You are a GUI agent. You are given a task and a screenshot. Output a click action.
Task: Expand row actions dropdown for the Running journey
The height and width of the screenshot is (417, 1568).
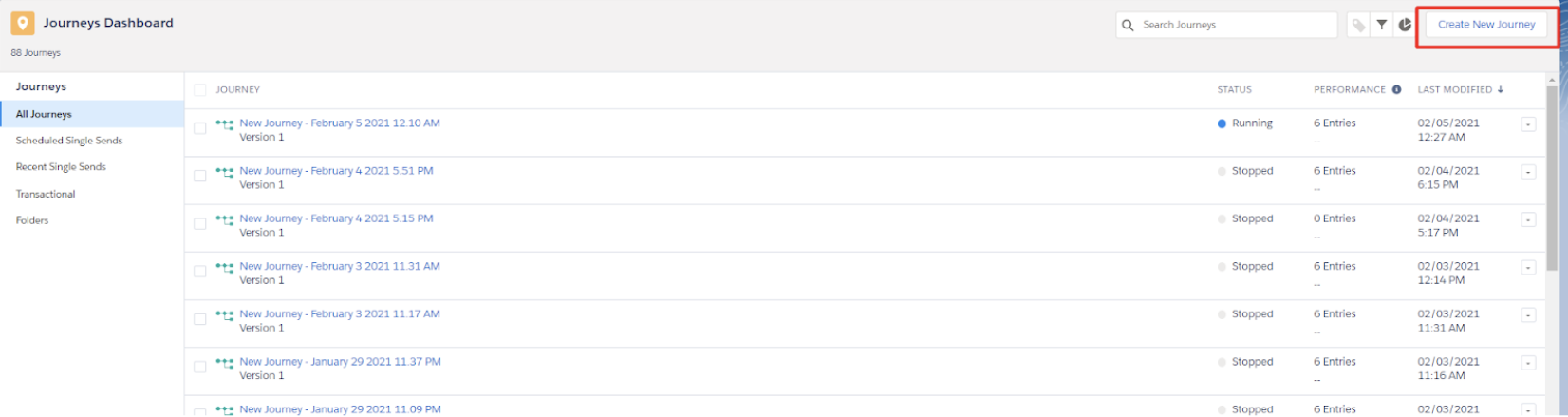pyautogui.click(x=1528, y=124)
